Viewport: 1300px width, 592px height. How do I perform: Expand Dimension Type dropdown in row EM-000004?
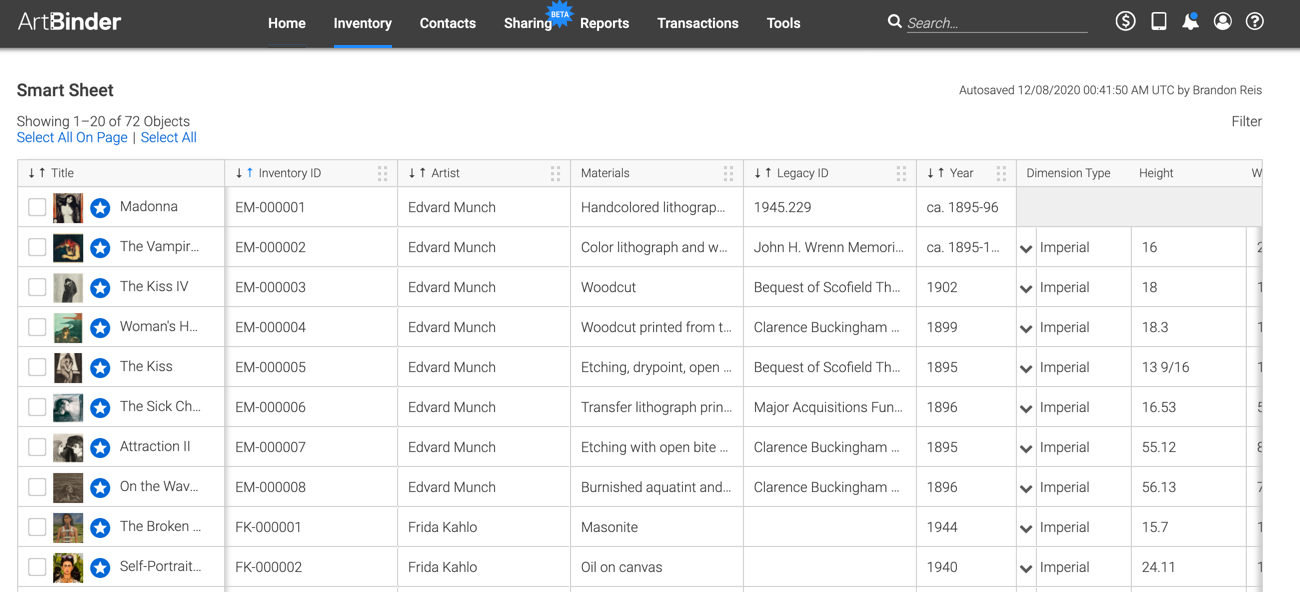tap(1026, 329)
